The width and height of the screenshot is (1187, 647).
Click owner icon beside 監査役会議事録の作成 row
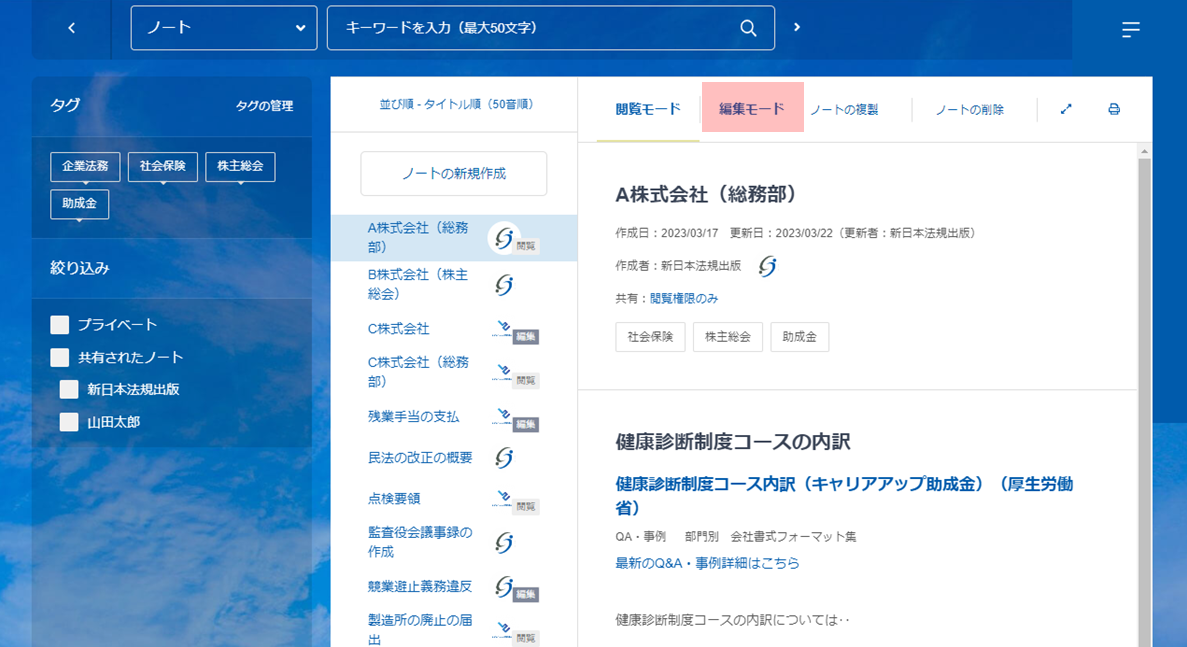pos(503,542)
